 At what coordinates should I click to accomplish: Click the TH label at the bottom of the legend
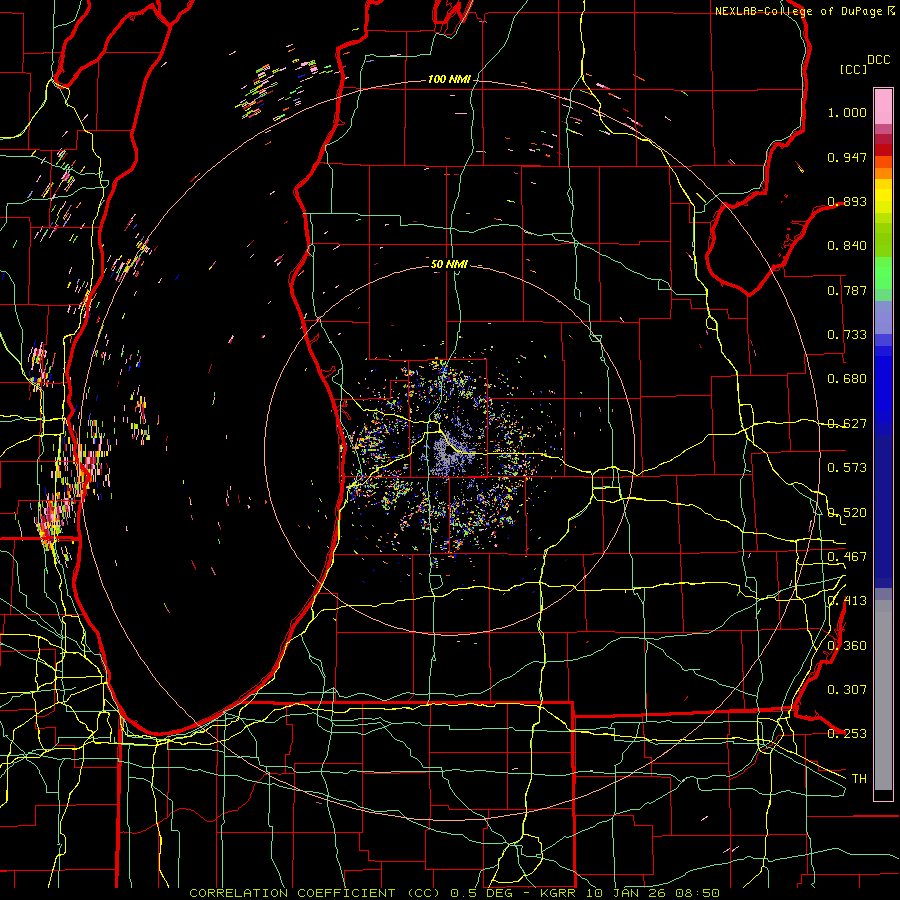(859, 779)
